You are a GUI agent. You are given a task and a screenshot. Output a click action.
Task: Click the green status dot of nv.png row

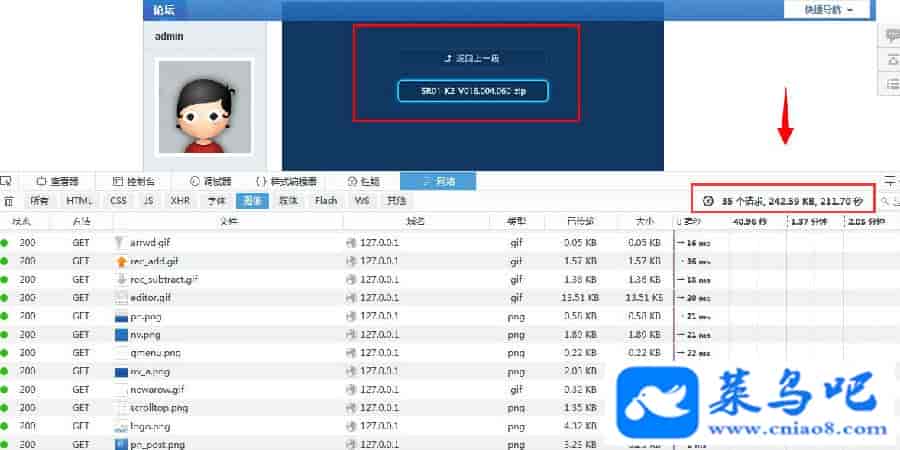(5, 335)
